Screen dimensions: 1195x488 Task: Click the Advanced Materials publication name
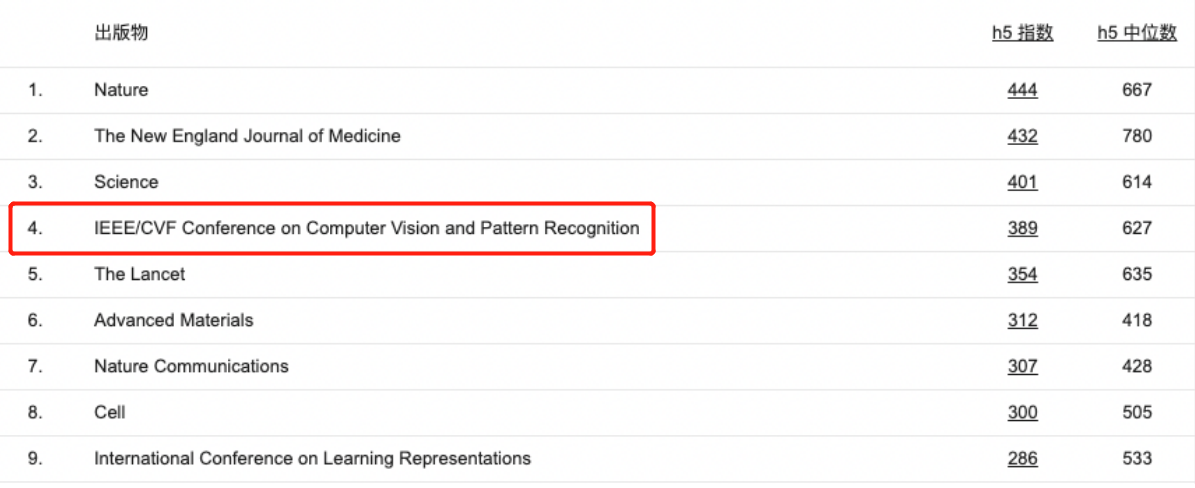click(173, 320)
